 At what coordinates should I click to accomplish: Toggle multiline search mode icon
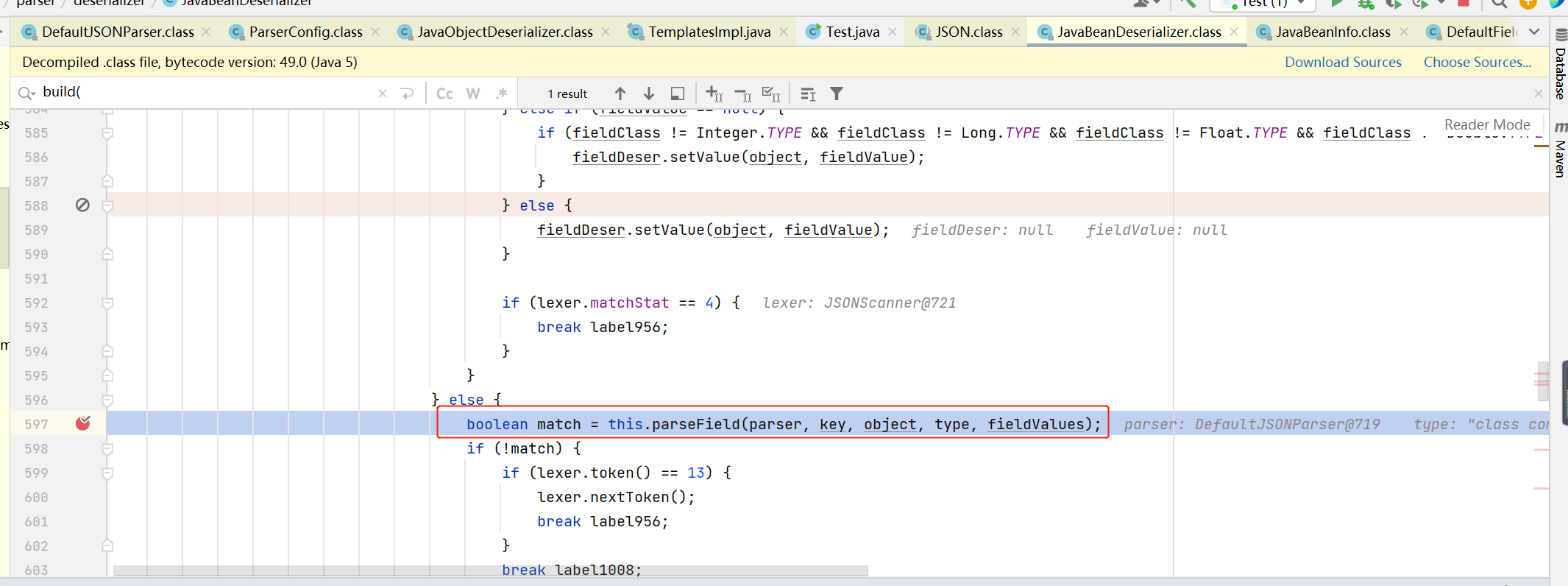808,93
